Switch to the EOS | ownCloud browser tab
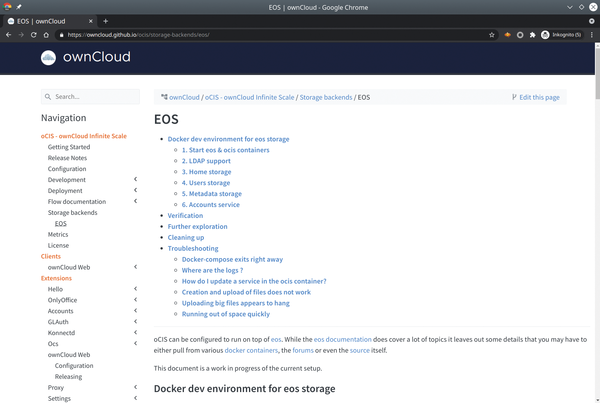The height and width of the screenshot is (403, 600). [x=48, y=21]
